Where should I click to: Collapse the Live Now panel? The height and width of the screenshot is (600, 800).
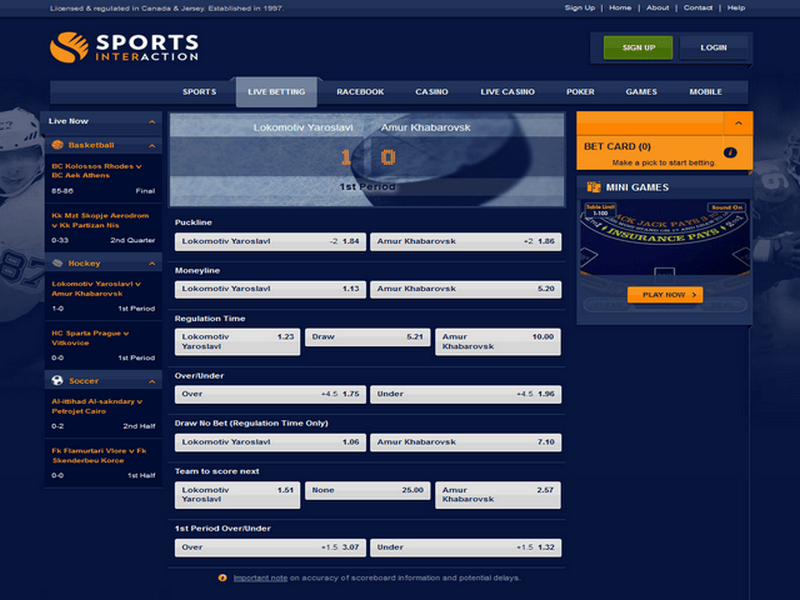(152, 121)
